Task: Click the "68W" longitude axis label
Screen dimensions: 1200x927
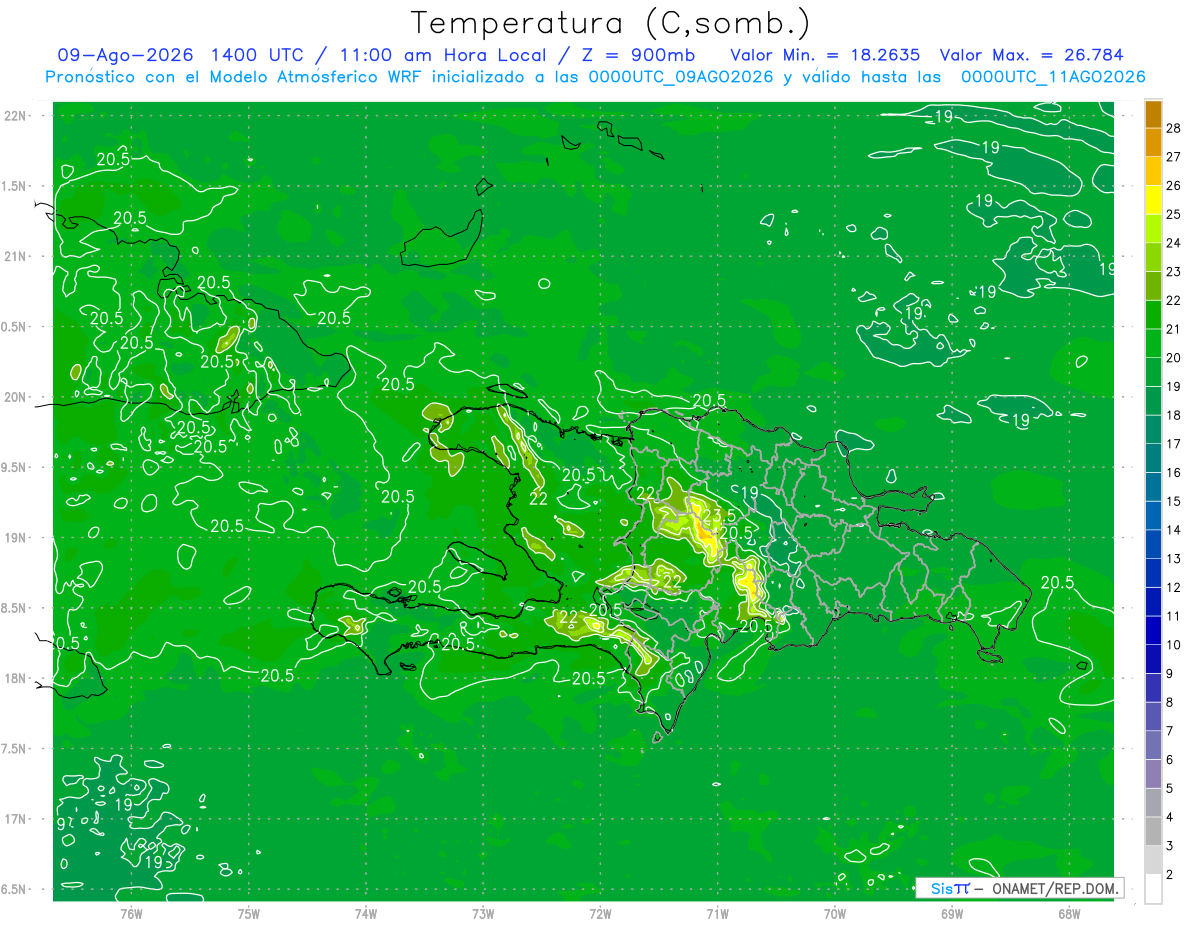Action: (1068, 914)
